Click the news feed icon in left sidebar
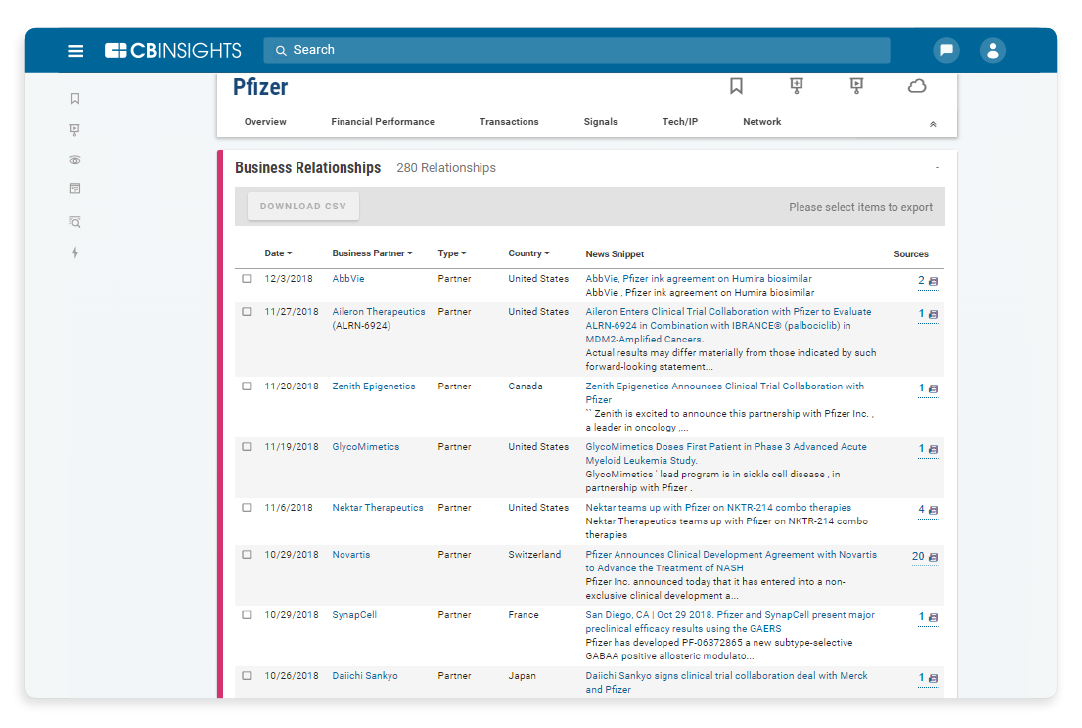1082x728 pixels. click(x=75, y=188)
